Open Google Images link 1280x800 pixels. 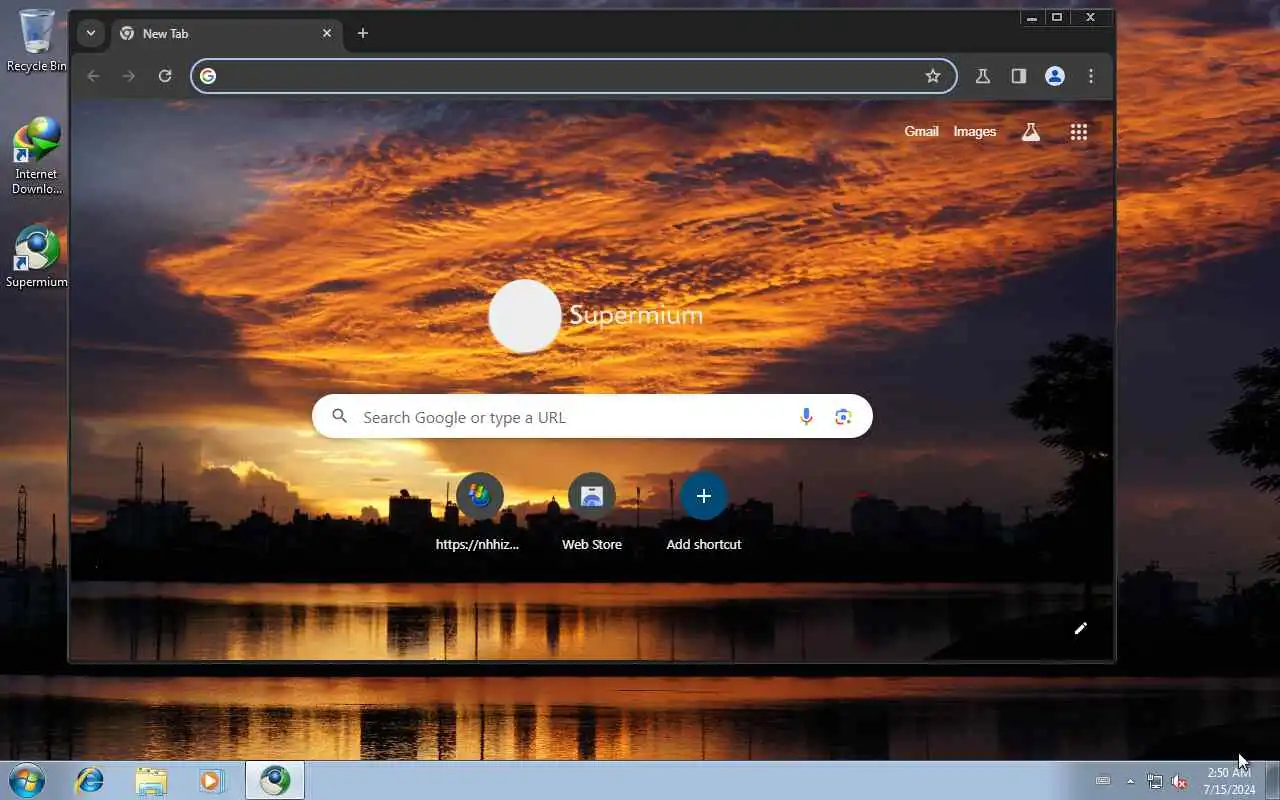pyautogui.click(x=975, y=131)
